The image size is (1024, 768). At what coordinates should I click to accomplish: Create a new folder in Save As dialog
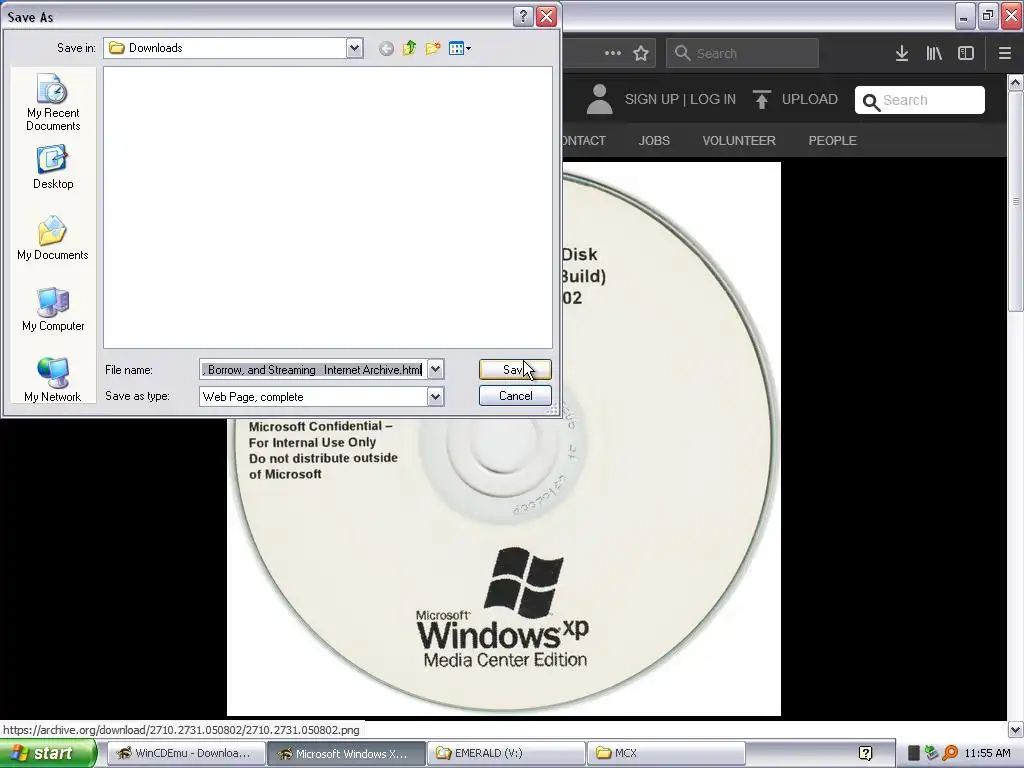[x=432, y=48]
